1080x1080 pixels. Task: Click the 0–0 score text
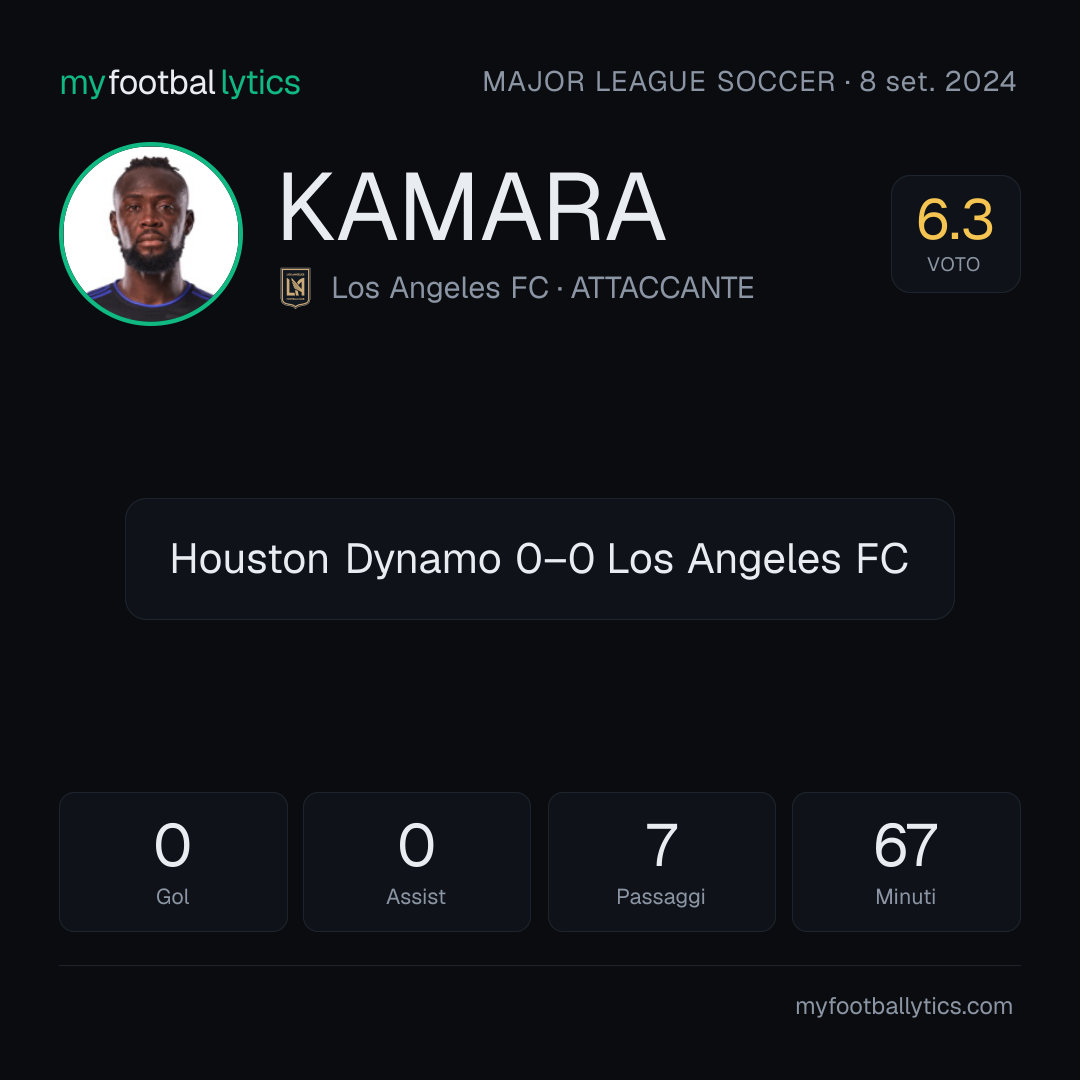[554, 559]
